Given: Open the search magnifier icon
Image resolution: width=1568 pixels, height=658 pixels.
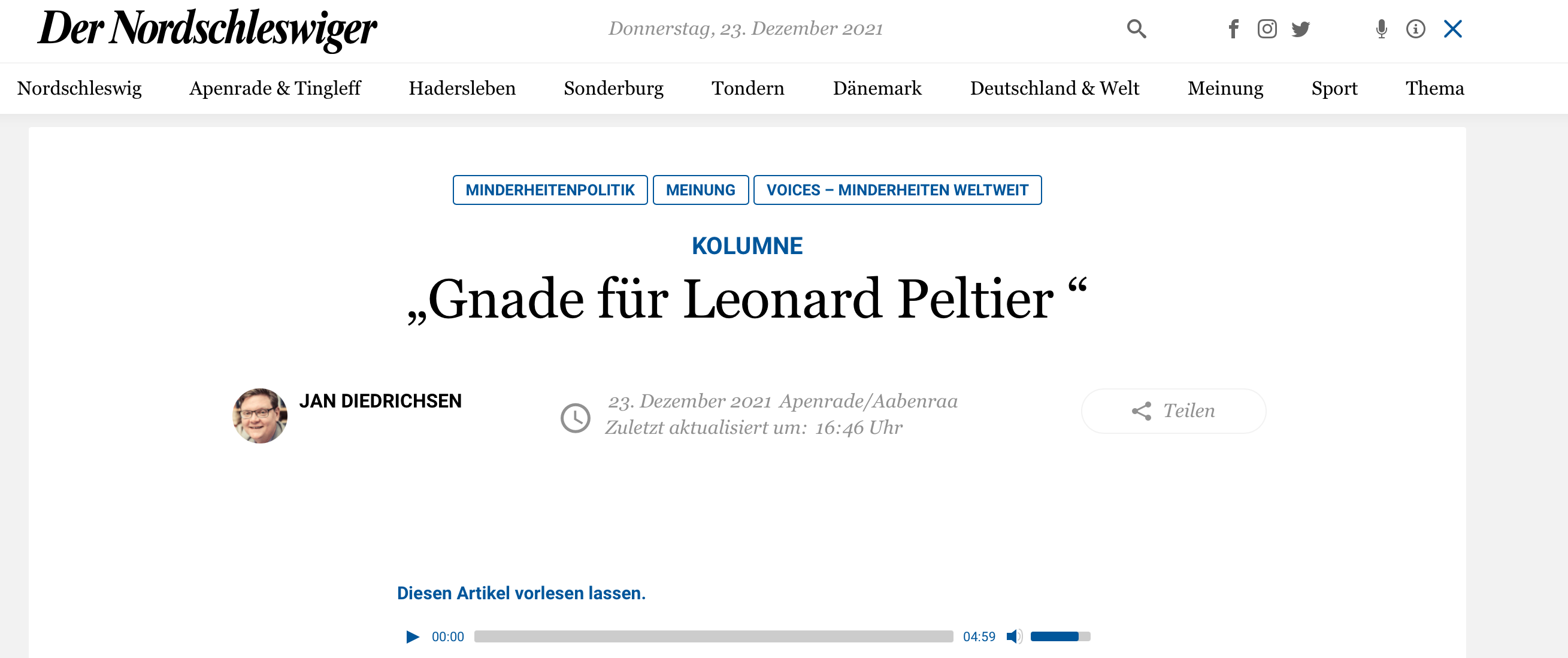Looking at the screenshot, I should coord(1136,29).
